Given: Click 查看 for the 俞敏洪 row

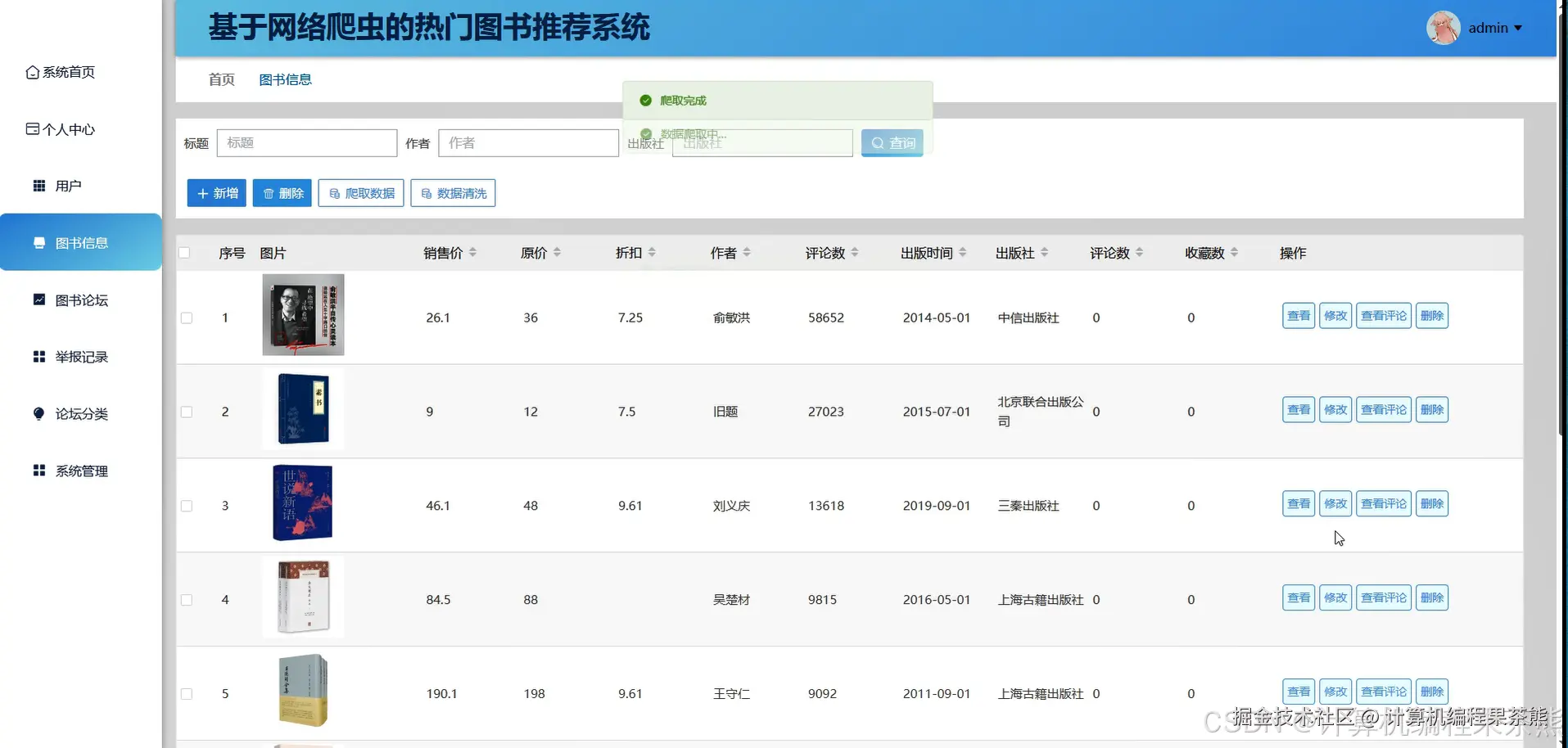Looking at the screenshot, I should coord(1299,316).
